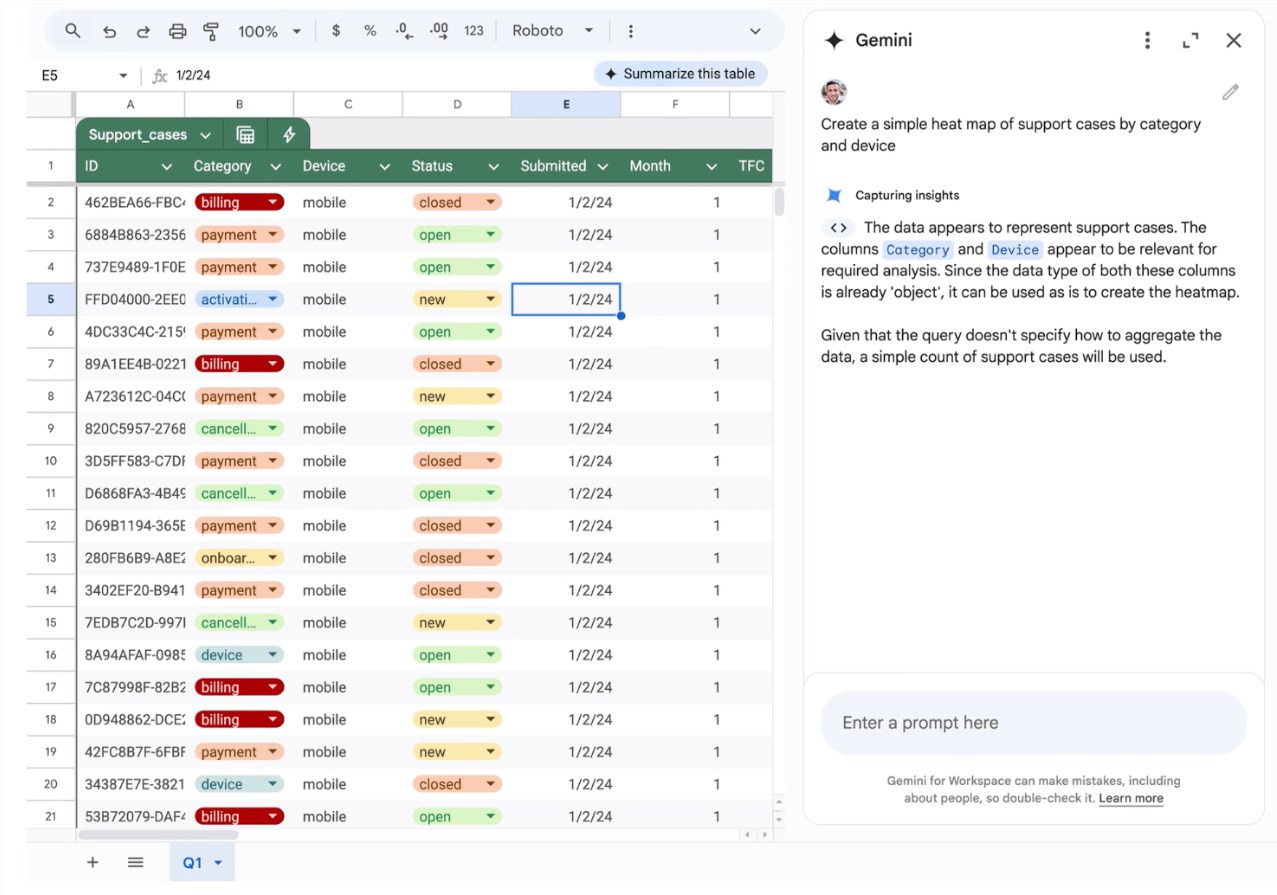The height and width of the screenshot is (895, 1277).
Task: Click the Redo icon
Action: 143,31
